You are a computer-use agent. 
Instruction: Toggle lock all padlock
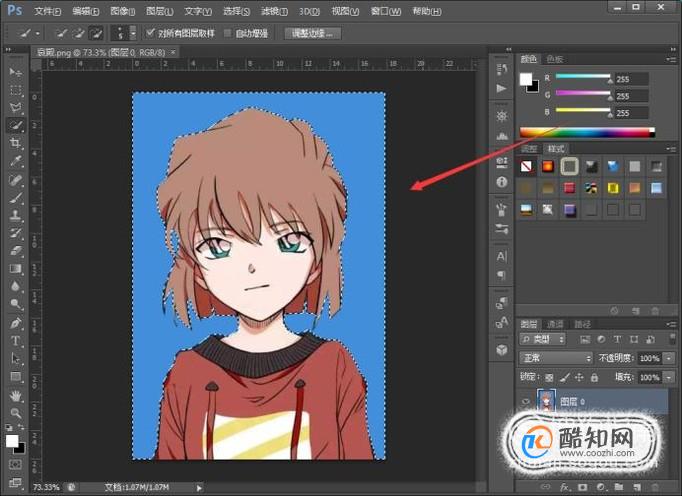594,378
